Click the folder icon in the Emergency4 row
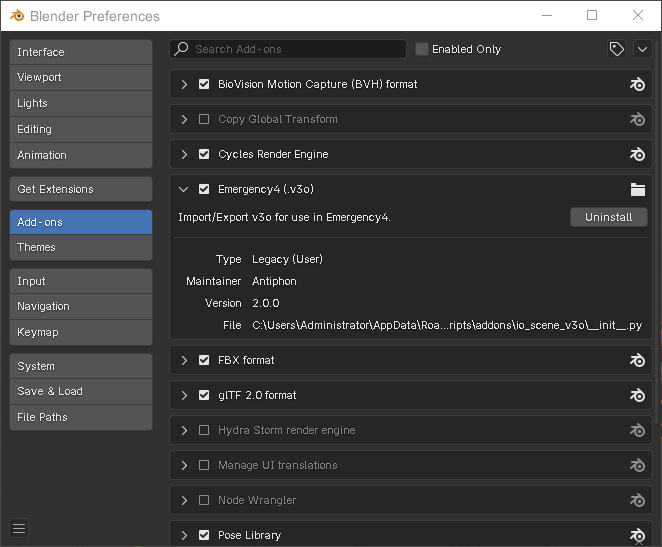Viewport: 662px width, 547px height. point(637,189)
